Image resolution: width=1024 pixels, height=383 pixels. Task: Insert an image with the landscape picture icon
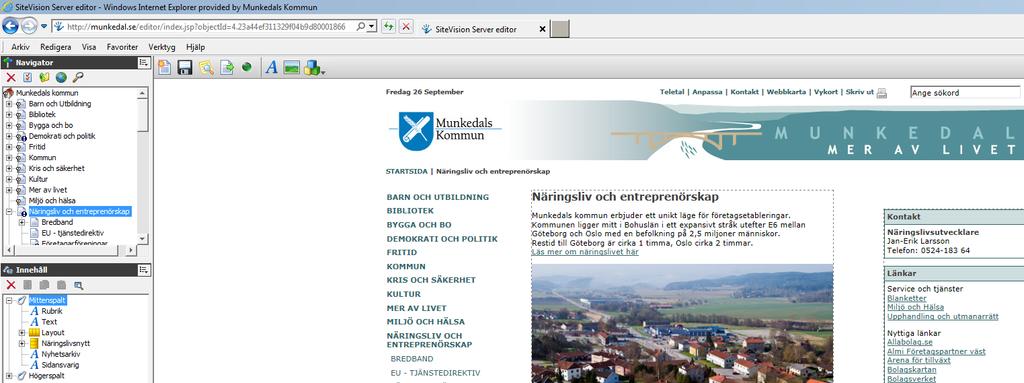pos(291,67)
